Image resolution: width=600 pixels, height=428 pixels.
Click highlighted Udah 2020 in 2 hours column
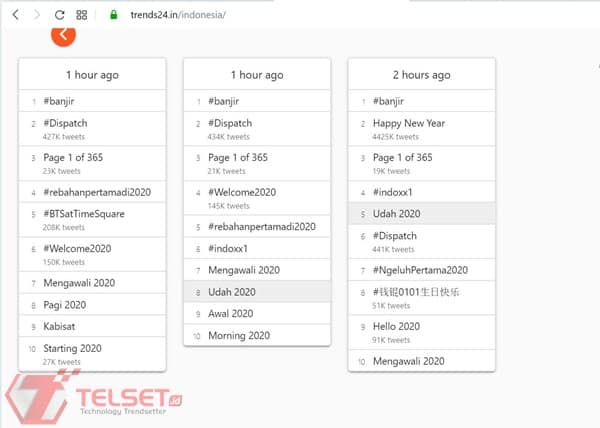396,213
